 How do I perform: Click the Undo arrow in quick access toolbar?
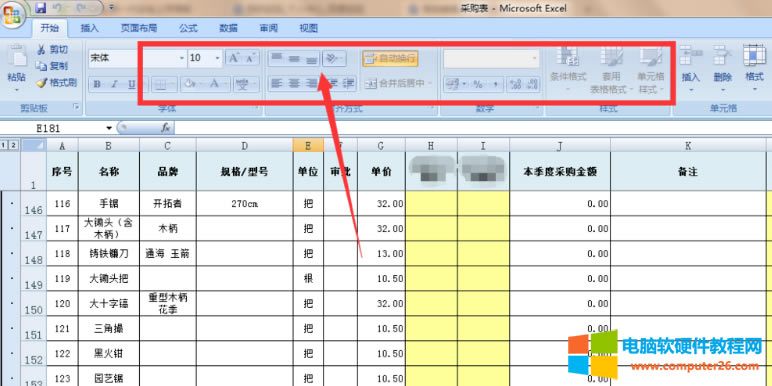tap(57, 8)
